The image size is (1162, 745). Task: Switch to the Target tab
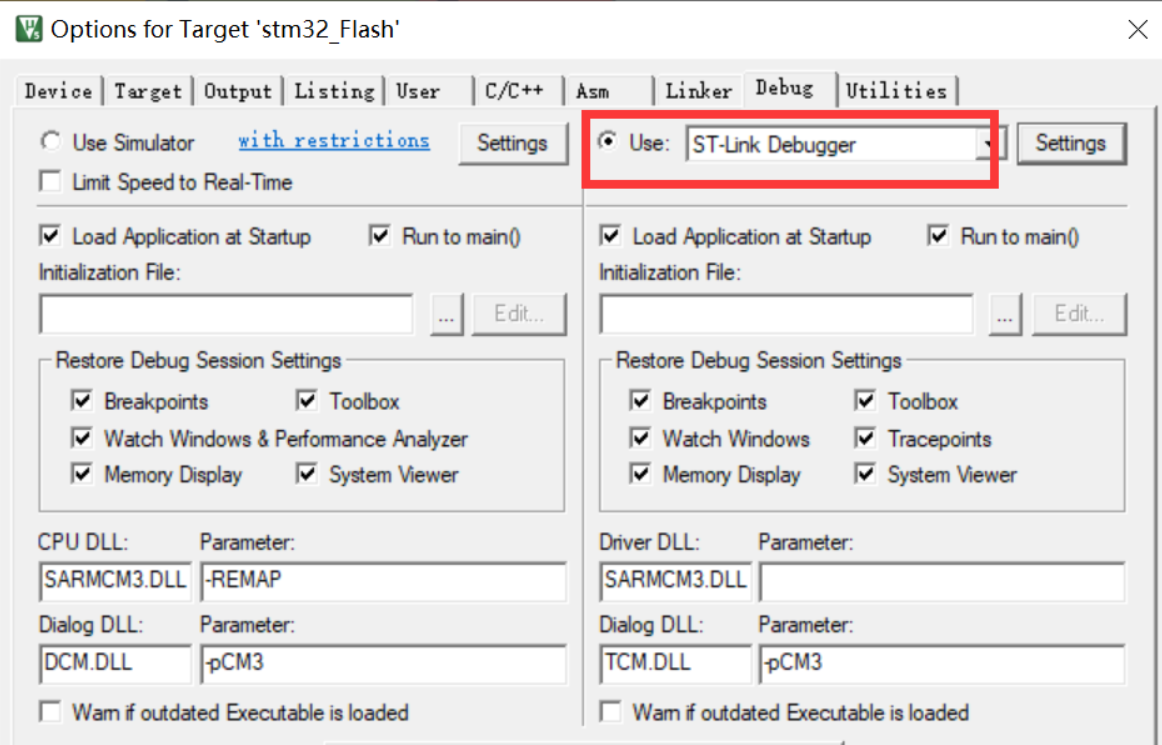coord(147,91)
